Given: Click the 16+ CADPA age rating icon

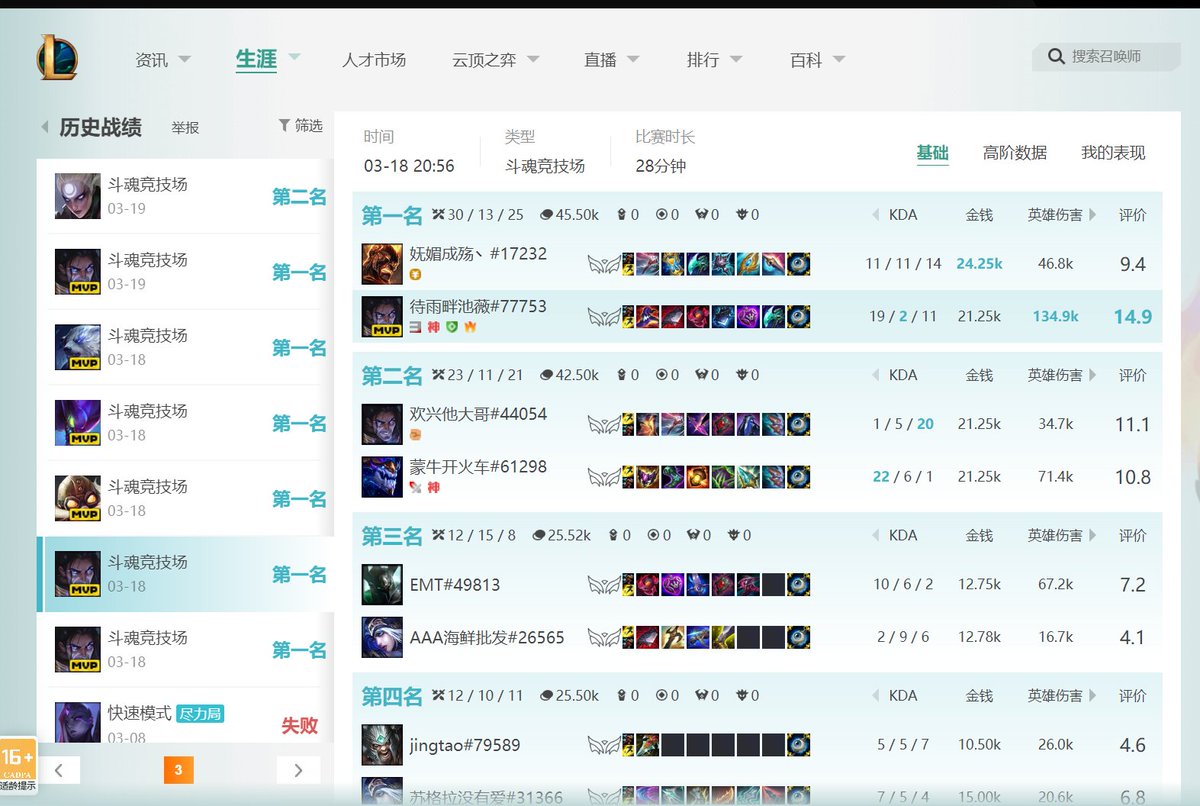Looking at the screenshot, I should [18, 766].
